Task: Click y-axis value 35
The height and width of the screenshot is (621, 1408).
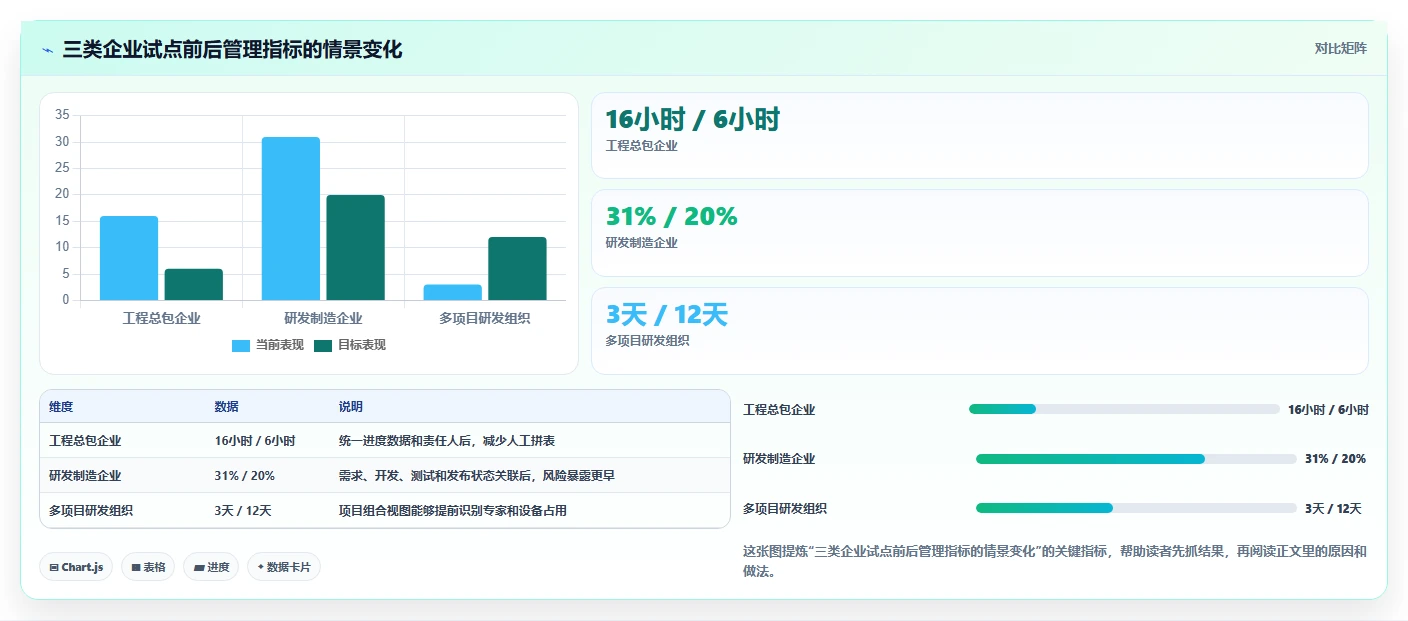Action: [62, 115]
